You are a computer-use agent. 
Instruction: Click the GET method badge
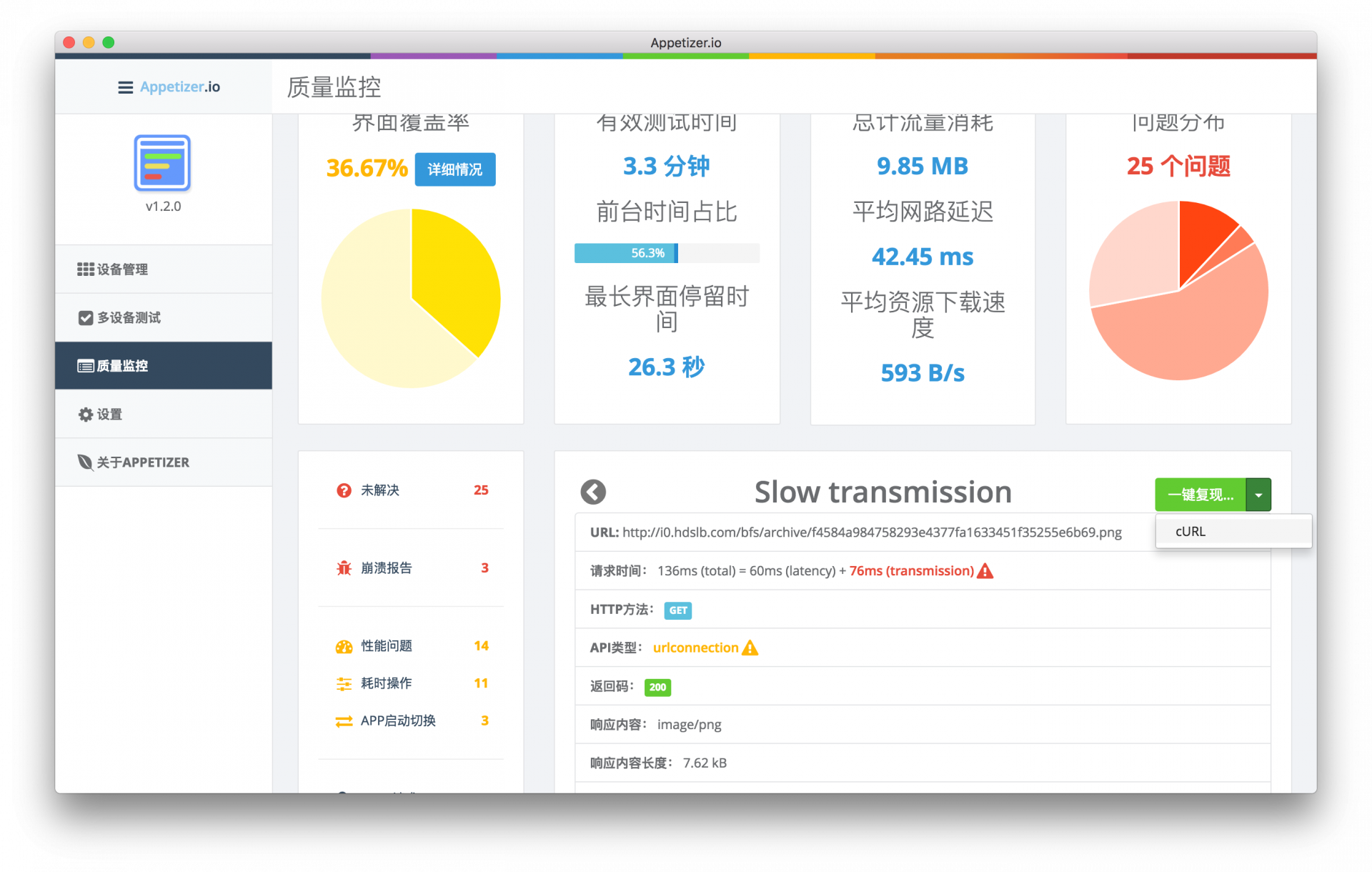[x=677, y=610]
